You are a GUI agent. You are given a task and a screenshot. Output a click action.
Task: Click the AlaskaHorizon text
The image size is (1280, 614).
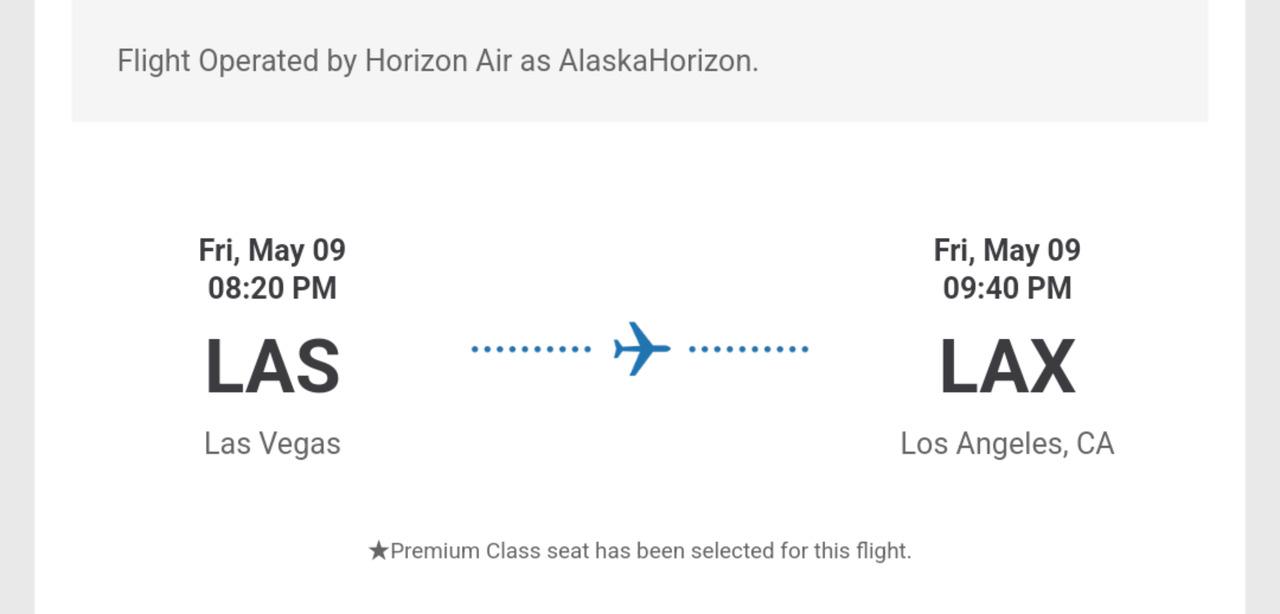coord(657,61)
